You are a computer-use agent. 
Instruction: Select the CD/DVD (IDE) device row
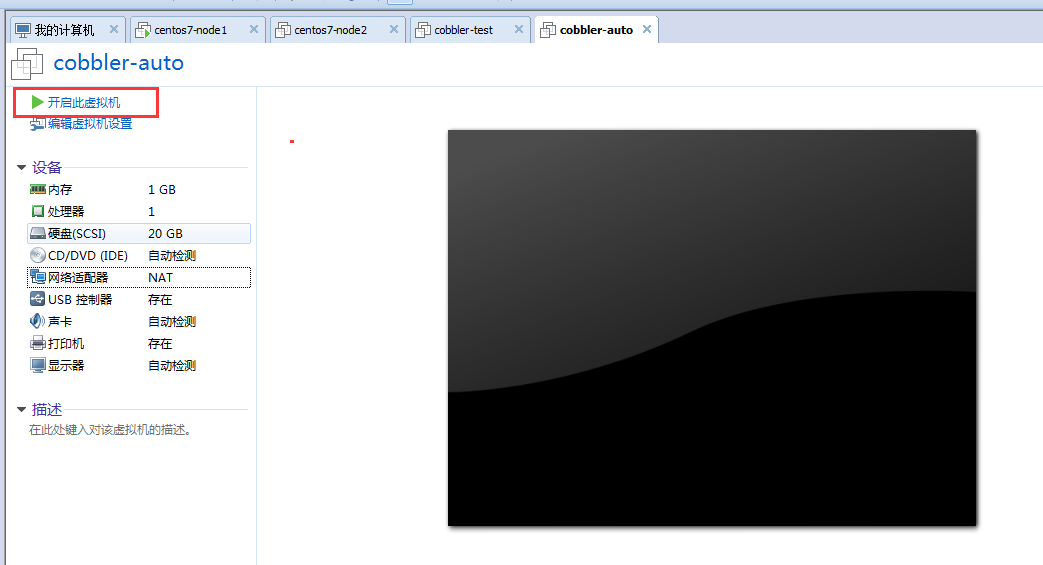click(138, 256)
